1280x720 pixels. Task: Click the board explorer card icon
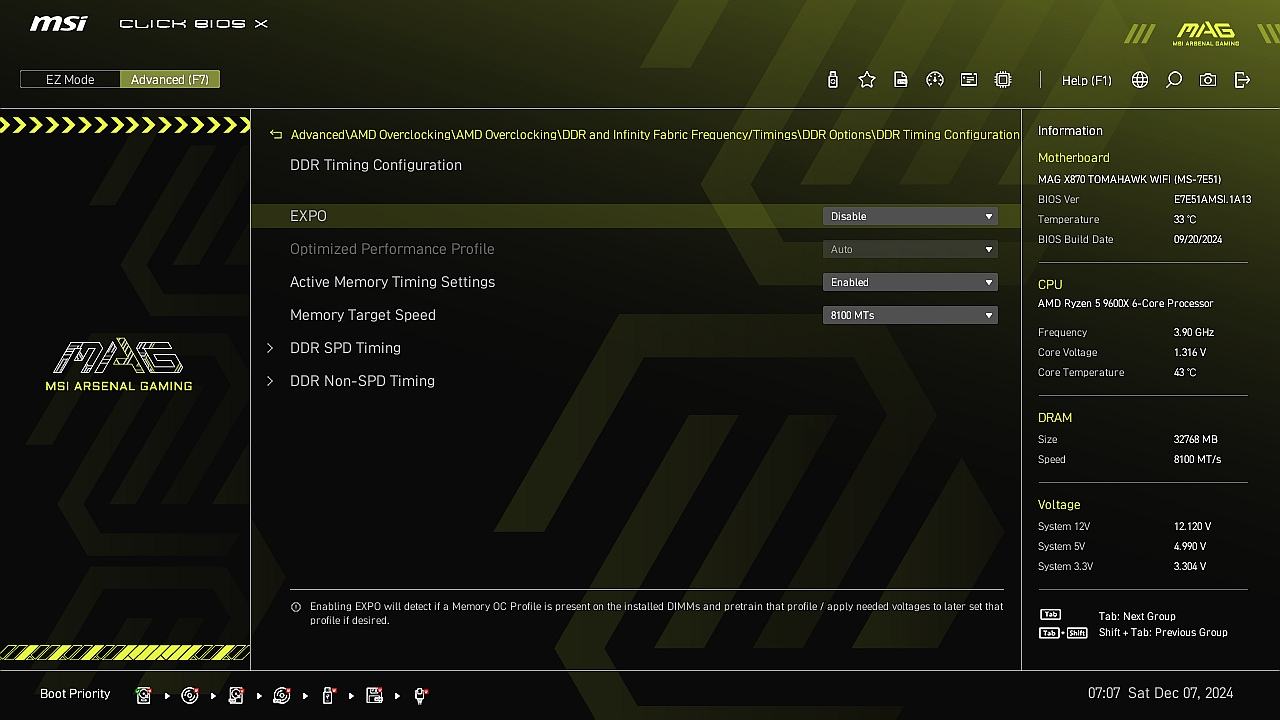coord(969,80)
